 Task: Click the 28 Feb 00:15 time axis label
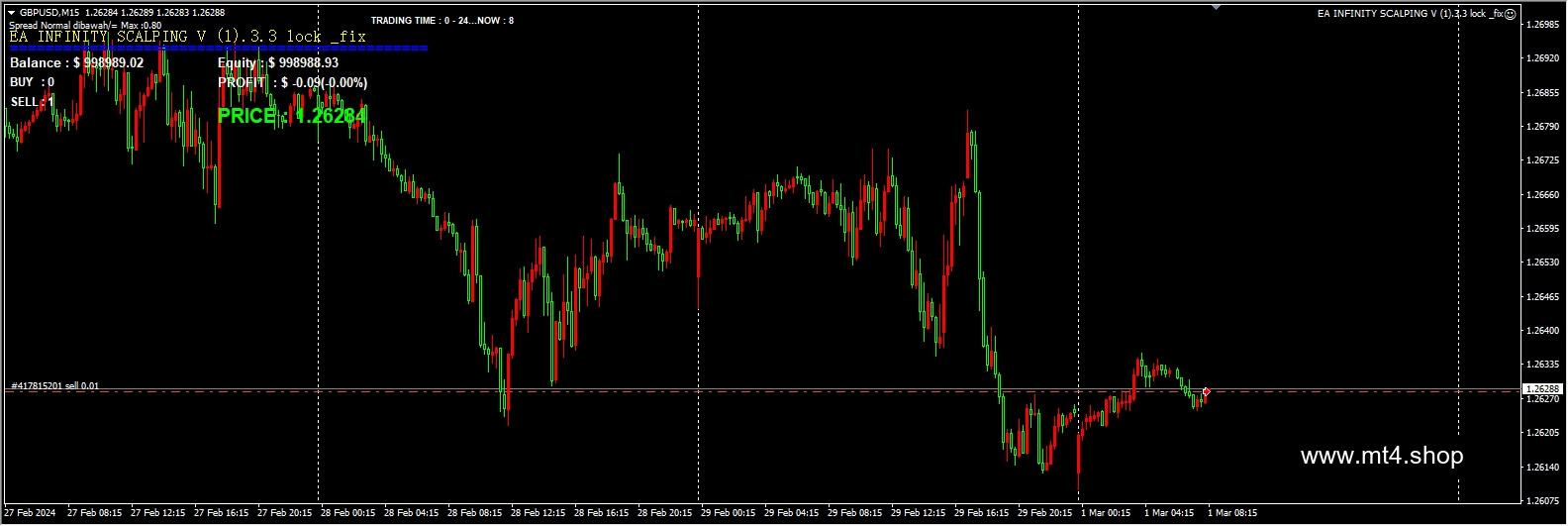pos(348,513)
